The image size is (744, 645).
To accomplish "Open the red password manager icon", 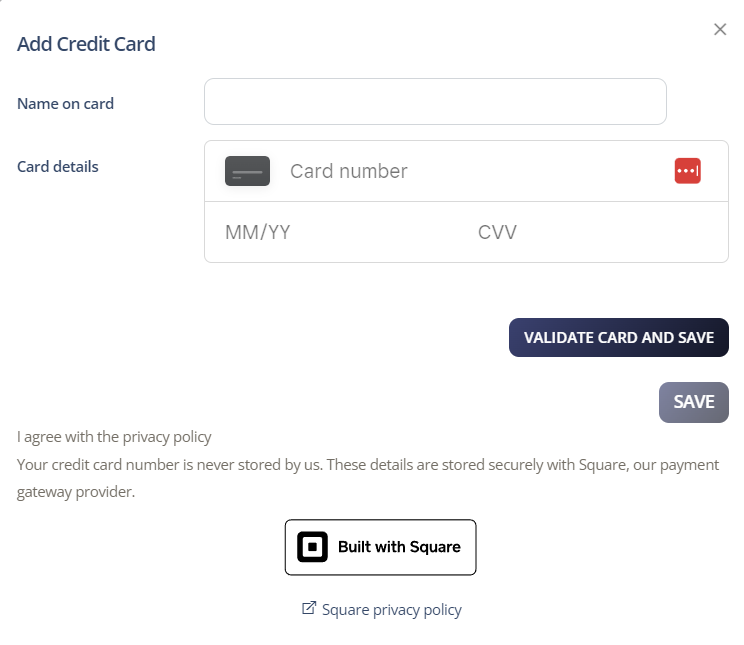I will [688, 171].
